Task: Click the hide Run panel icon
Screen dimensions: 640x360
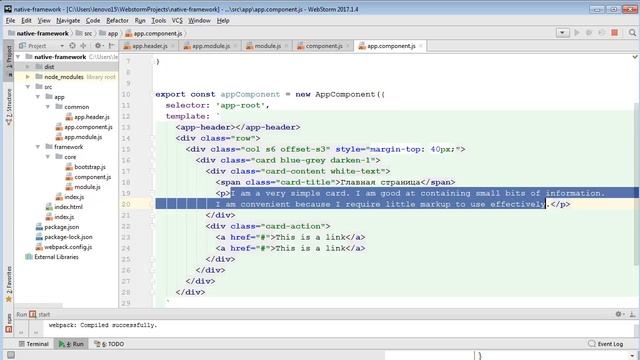Action: 632,314
